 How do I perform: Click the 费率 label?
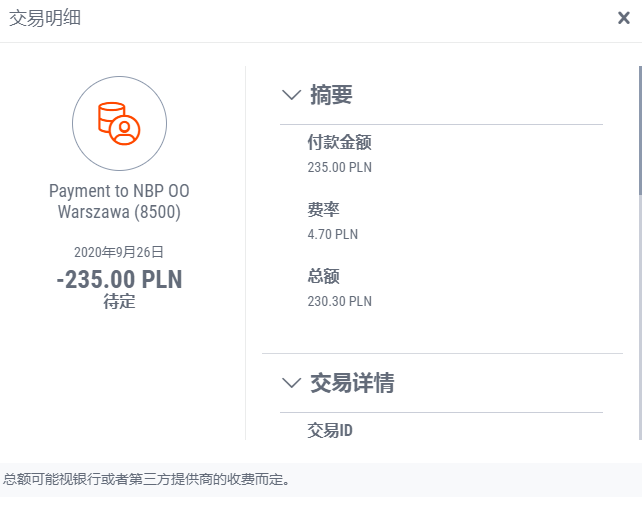click(x=324, y=209)
